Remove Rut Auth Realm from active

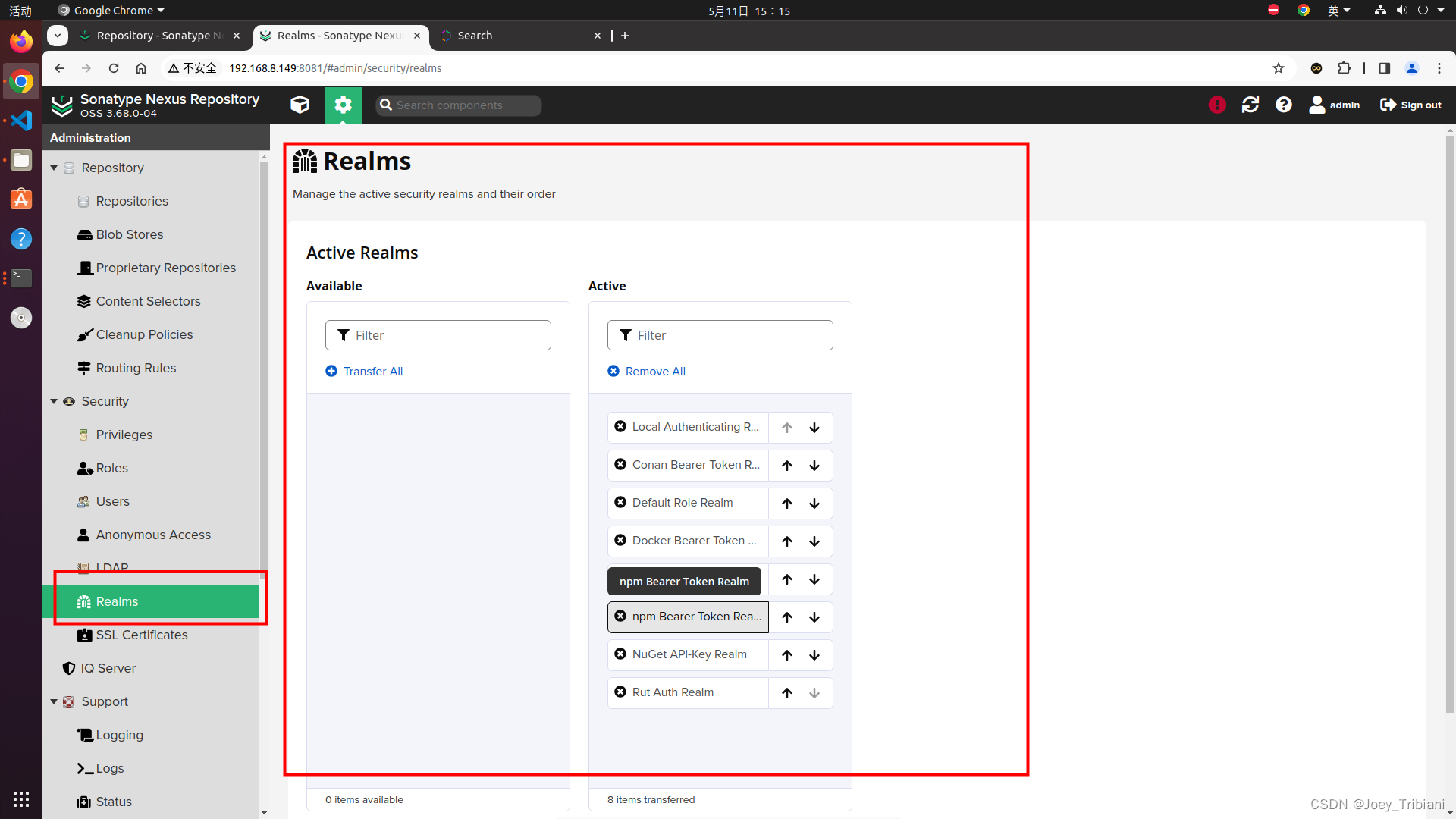click(x=620, y=692)
